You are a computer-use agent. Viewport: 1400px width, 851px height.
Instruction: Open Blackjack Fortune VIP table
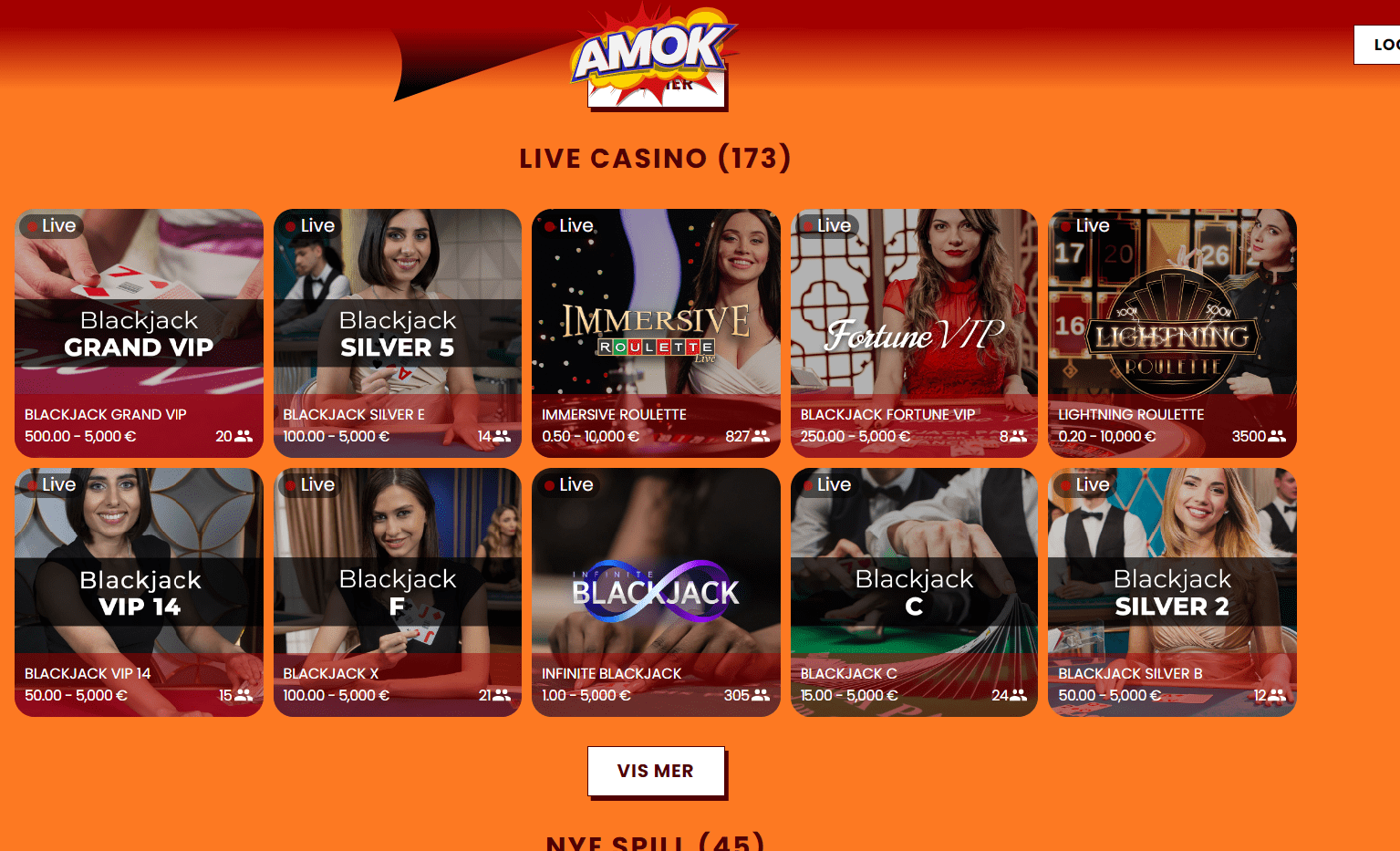[914, 333]
